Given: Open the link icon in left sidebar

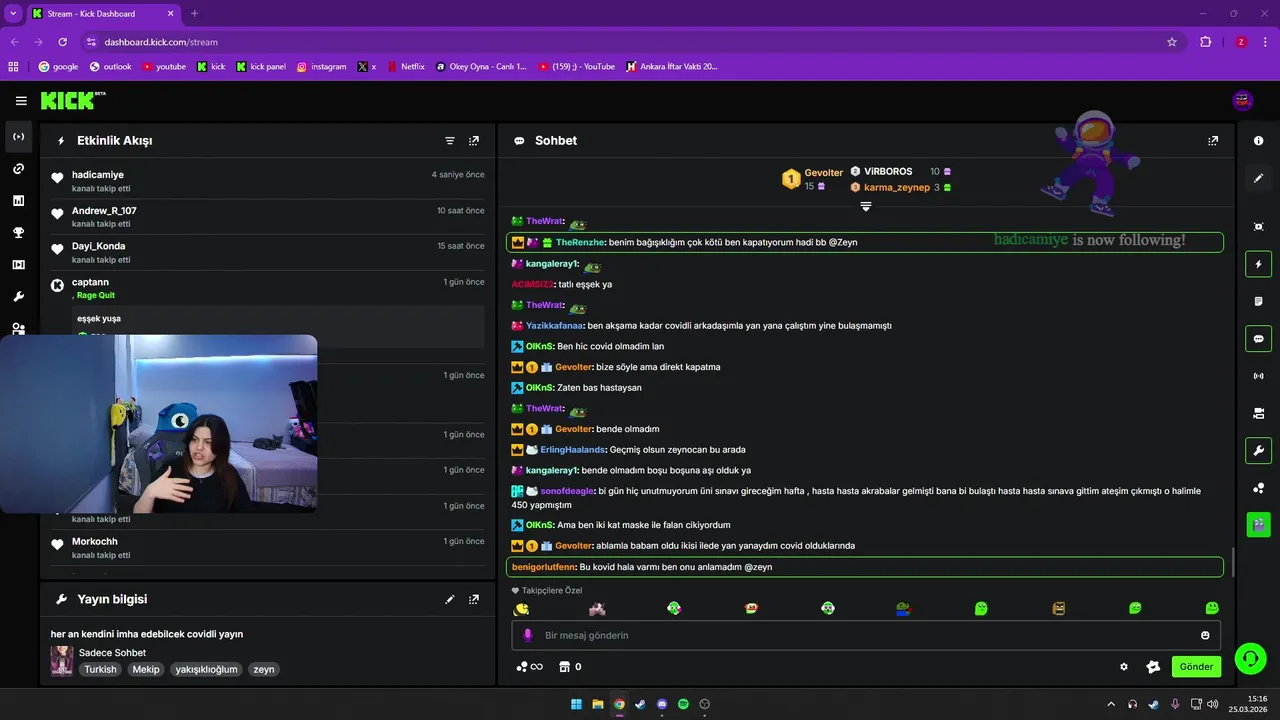Looking at the screenshot, I should pos(18,169).
